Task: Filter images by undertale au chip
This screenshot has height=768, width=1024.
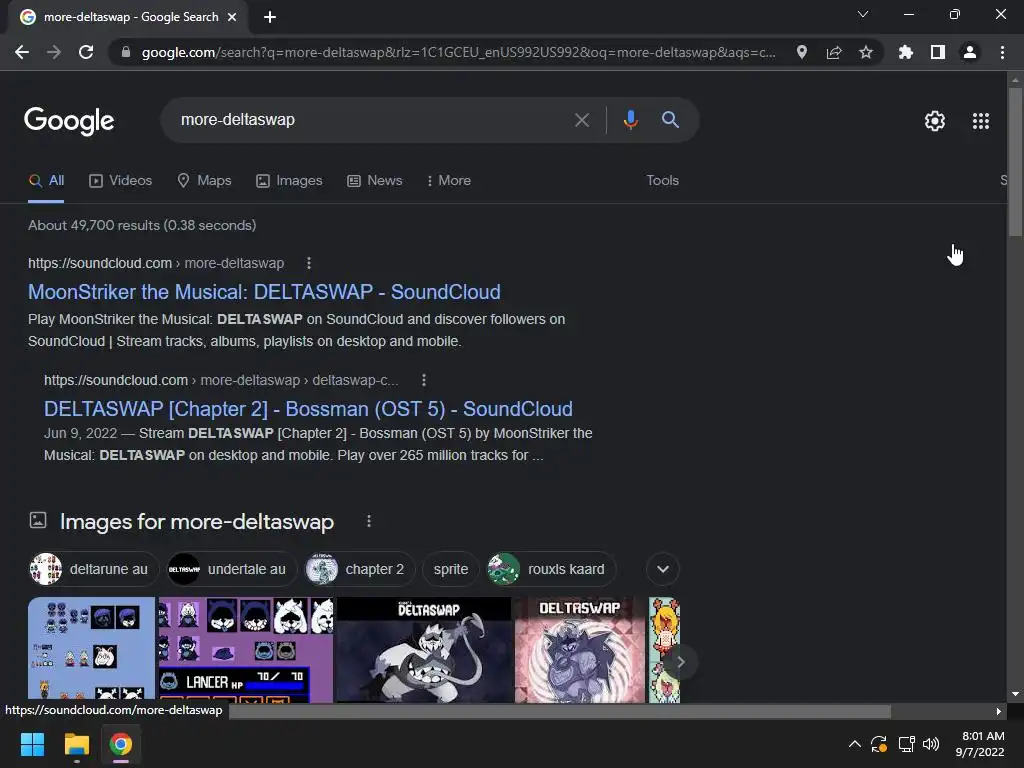Action: coord(231,569)
